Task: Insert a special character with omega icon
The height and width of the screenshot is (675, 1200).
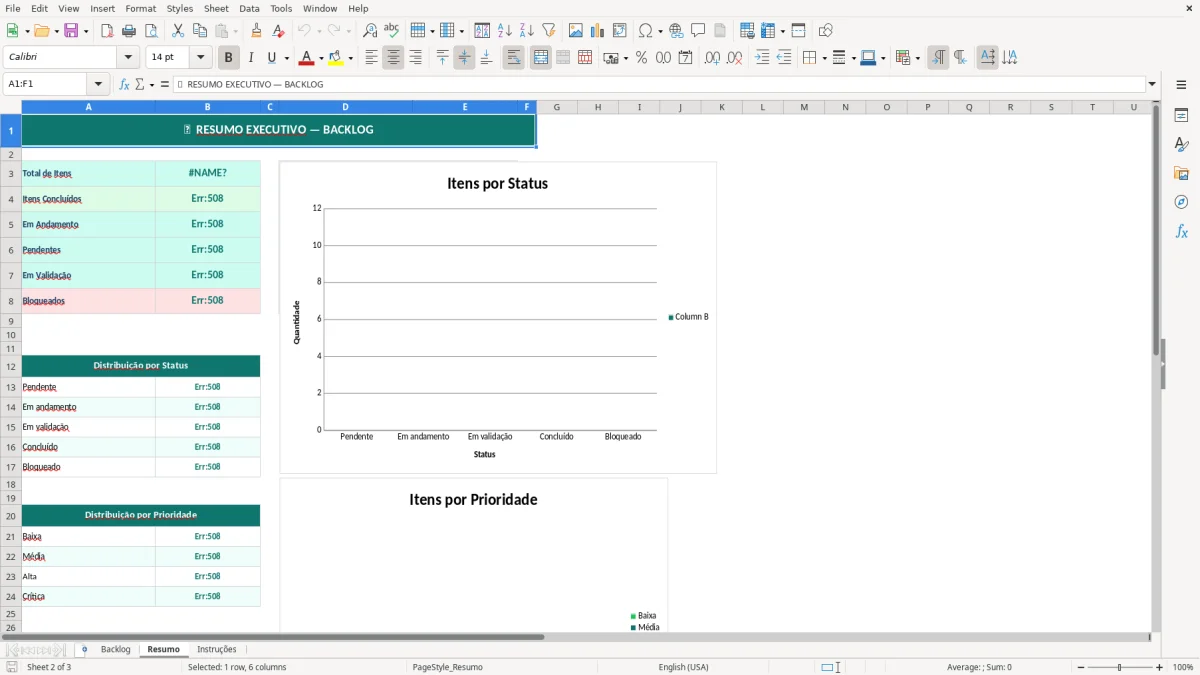Action: pyautogui.click(x=645, y=31)
